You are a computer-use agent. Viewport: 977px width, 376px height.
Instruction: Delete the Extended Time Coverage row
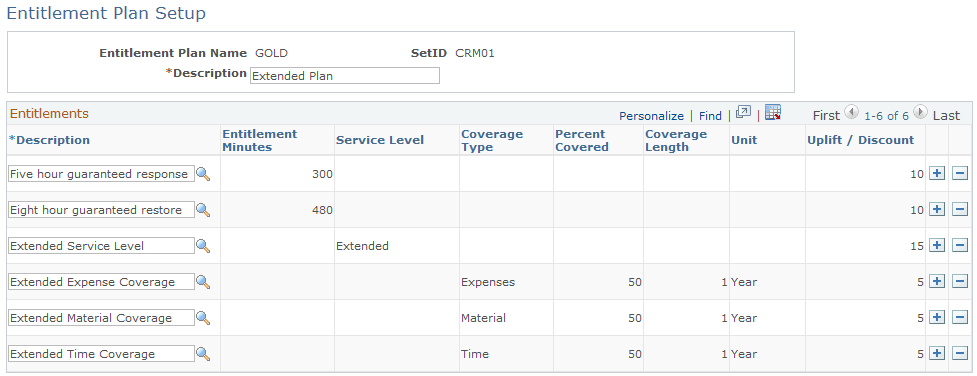tap(960, 354)
